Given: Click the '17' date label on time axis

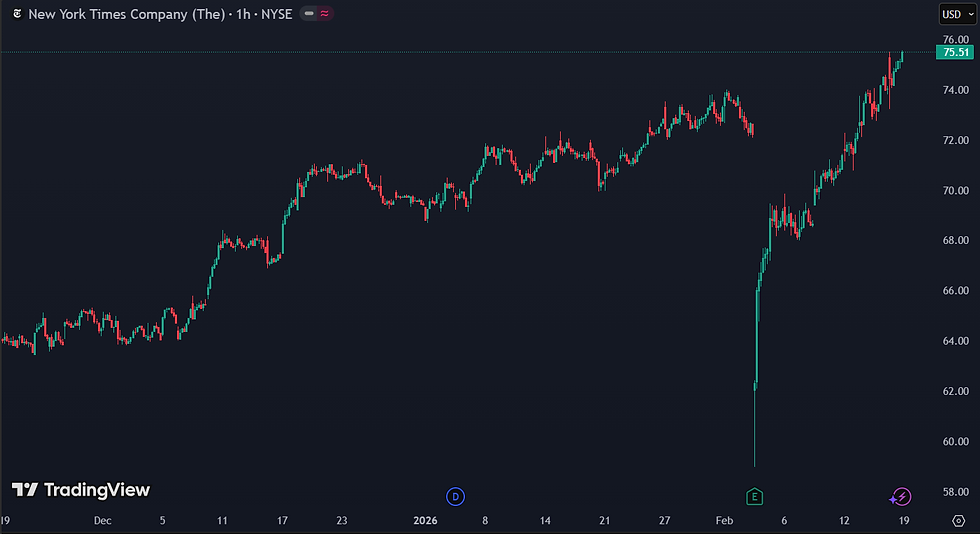Looking at the screenshot, I should (282, 520).
